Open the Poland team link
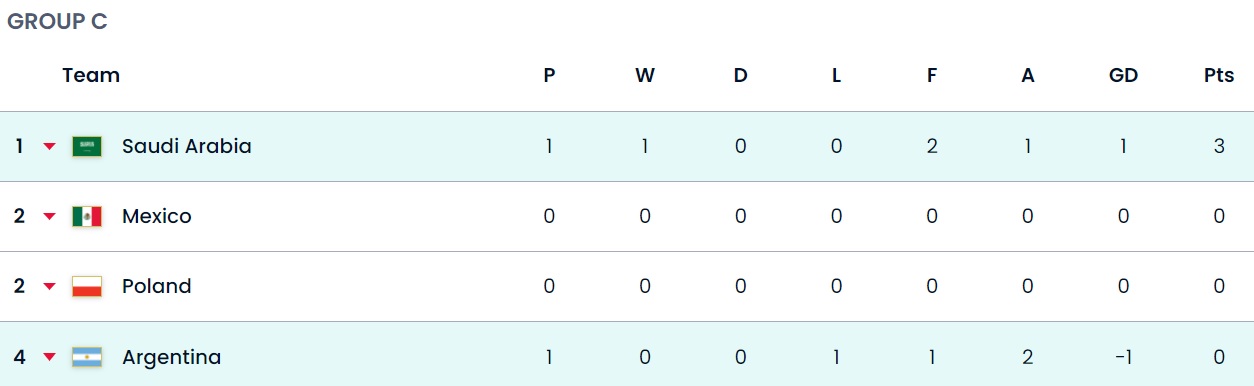This screenshot has width=1254, height=386. 157,286
